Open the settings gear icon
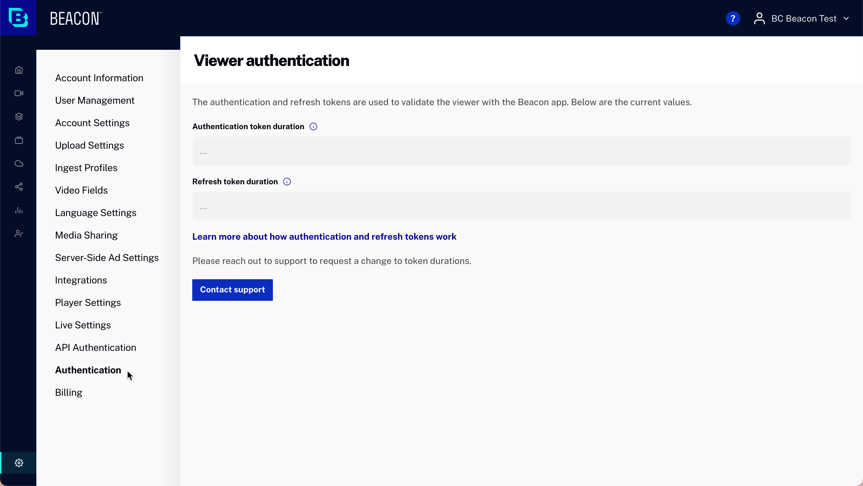The image size is (863, 486). tap(18, 463)
